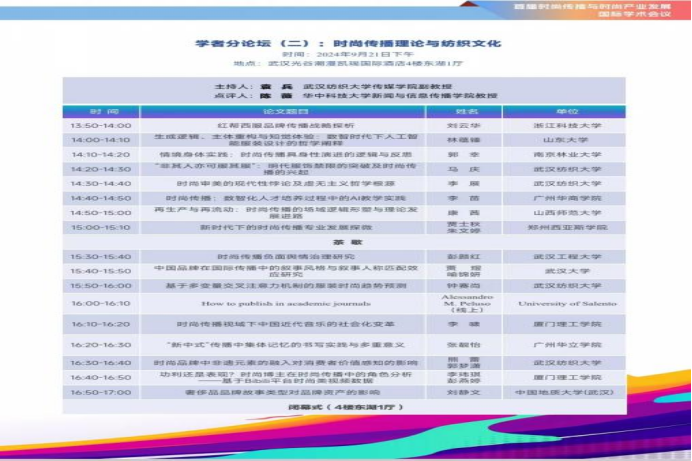Select the 南京林业大学 affiliation cell
The height and width of the screenshot is (461, 692).
(567, 155)
